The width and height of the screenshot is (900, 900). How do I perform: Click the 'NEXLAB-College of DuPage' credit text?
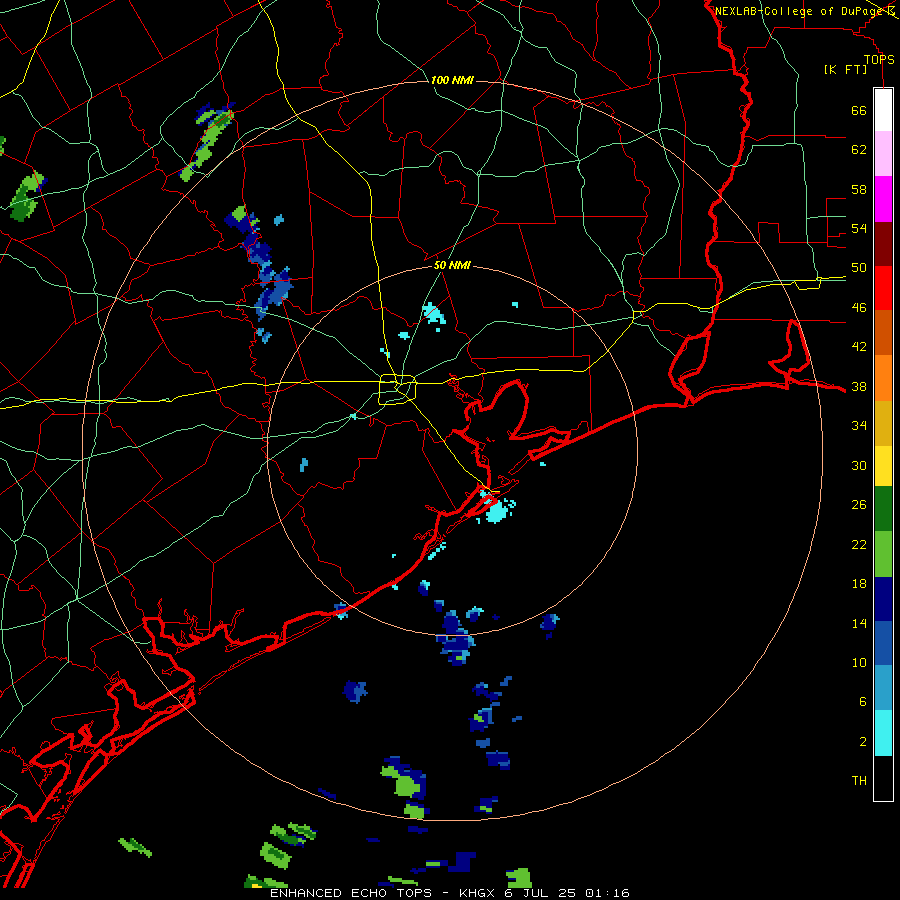pos(800,11)
